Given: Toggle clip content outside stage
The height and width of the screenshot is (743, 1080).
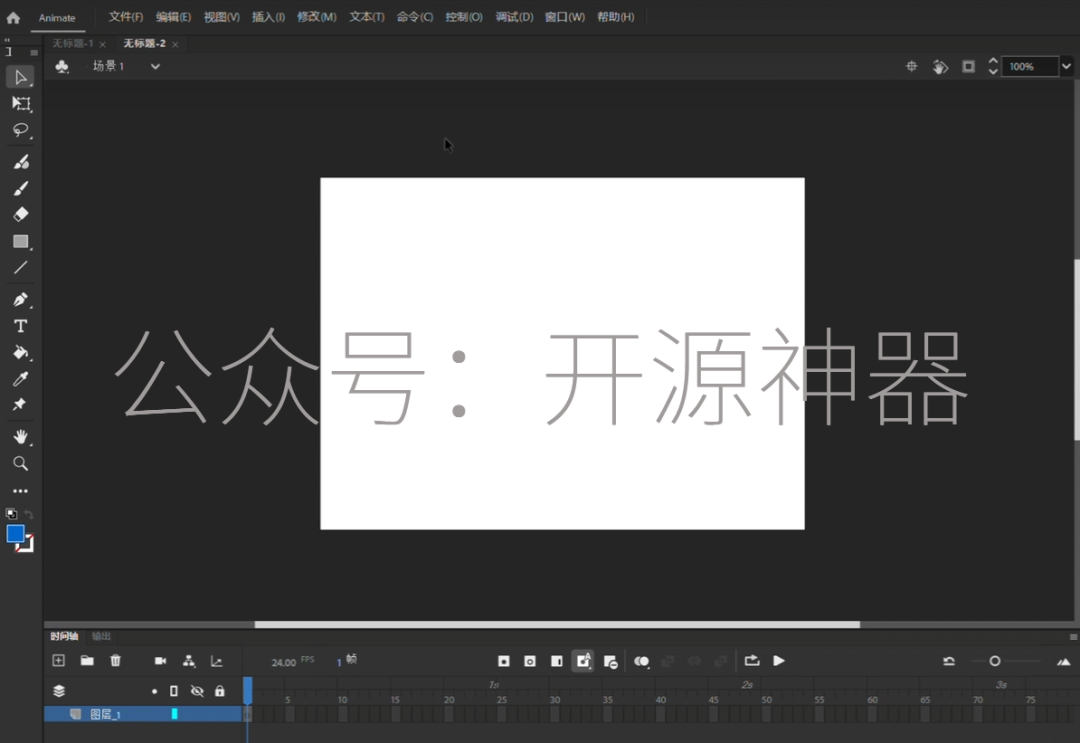Looking at the screenshot, I should coord(968,66).
